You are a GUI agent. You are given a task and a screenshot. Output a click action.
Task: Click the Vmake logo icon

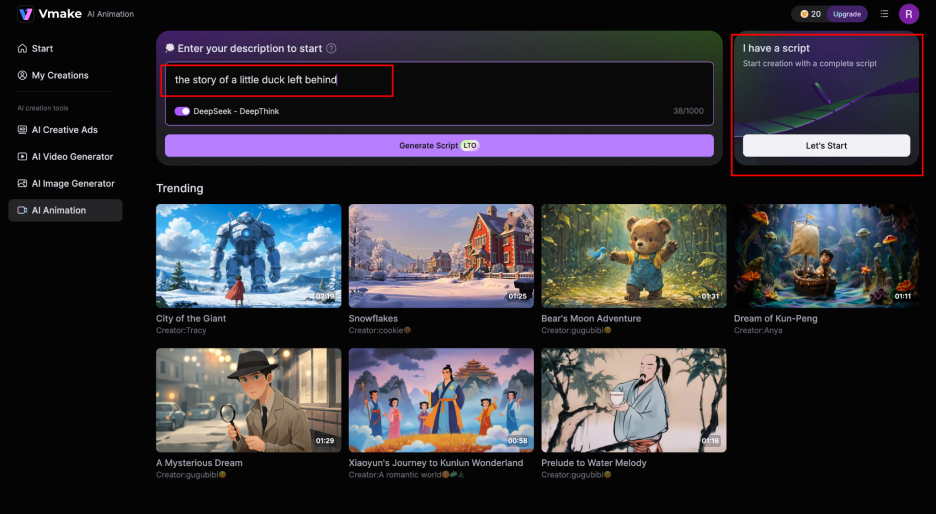click(25, 14)
